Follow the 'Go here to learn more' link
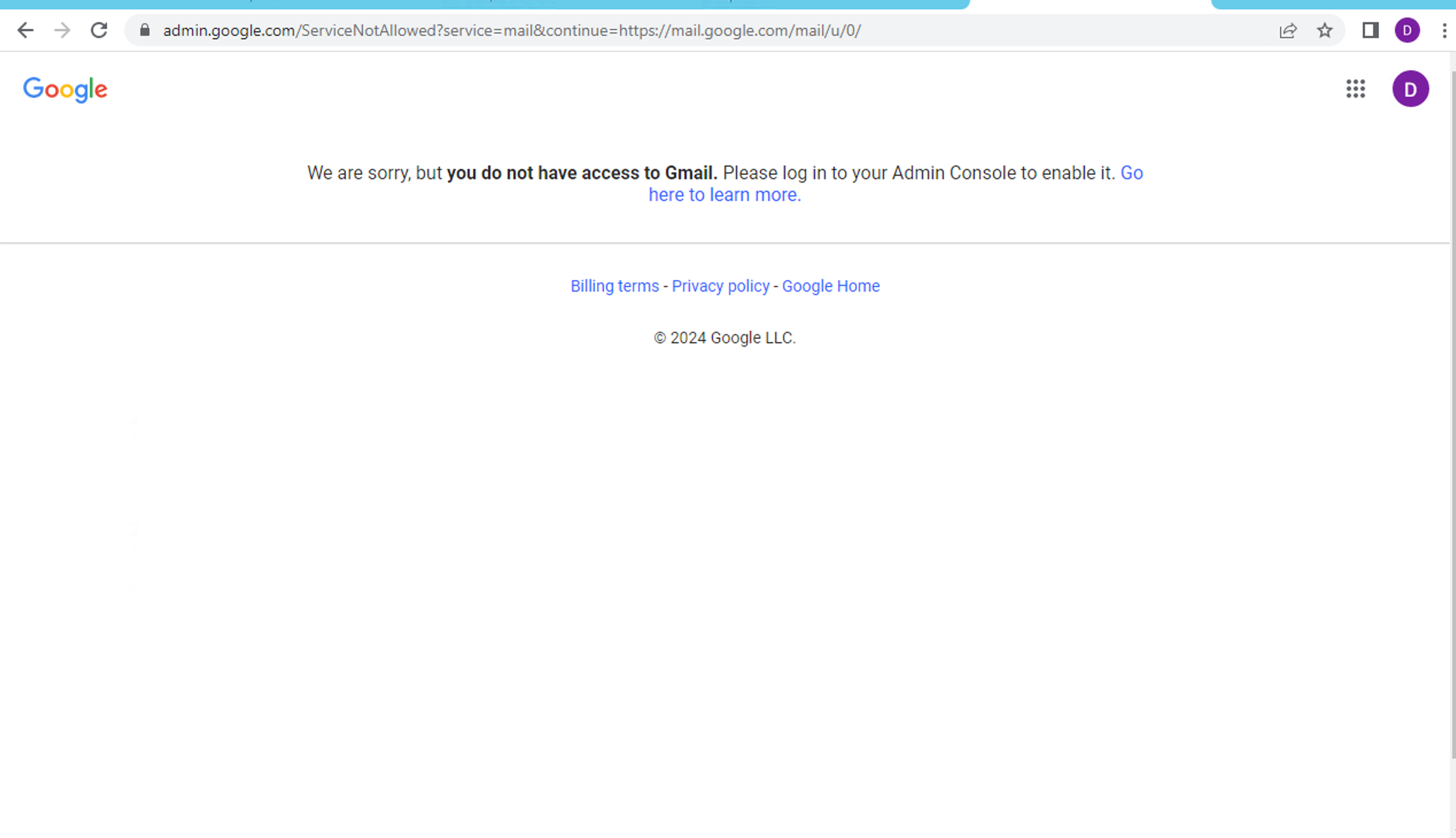1456x838 pixels. (724, 195)
